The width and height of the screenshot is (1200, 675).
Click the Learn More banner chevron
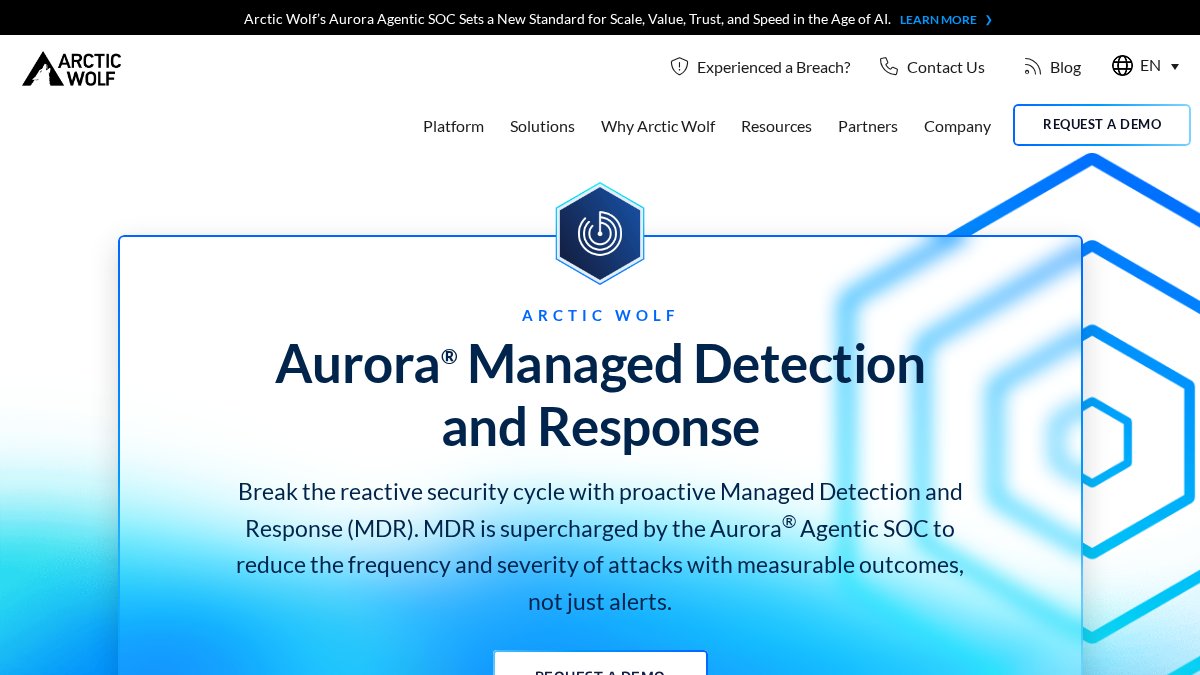[x=989, y=20]
